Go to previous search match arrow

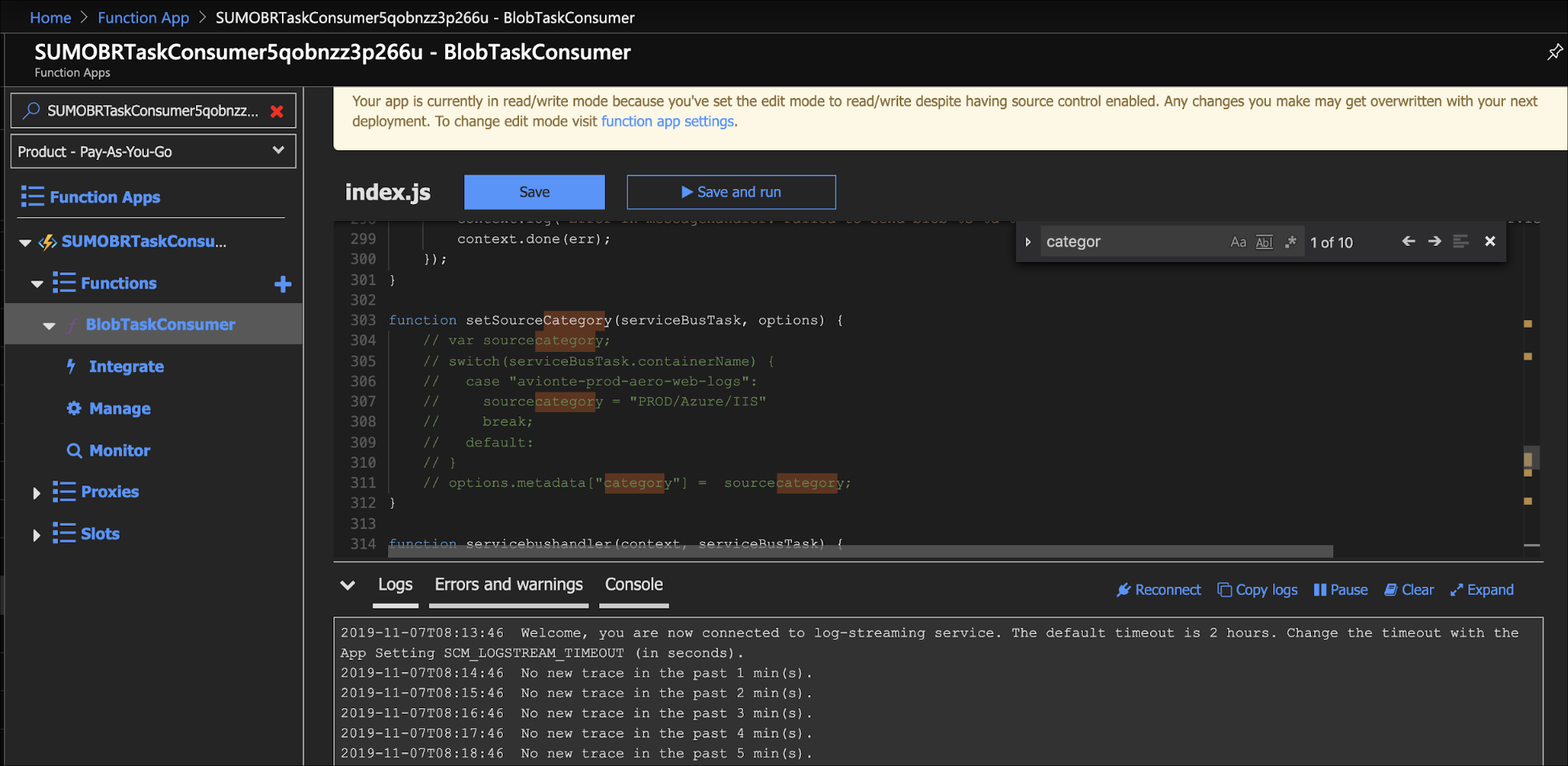[1408, 241]
